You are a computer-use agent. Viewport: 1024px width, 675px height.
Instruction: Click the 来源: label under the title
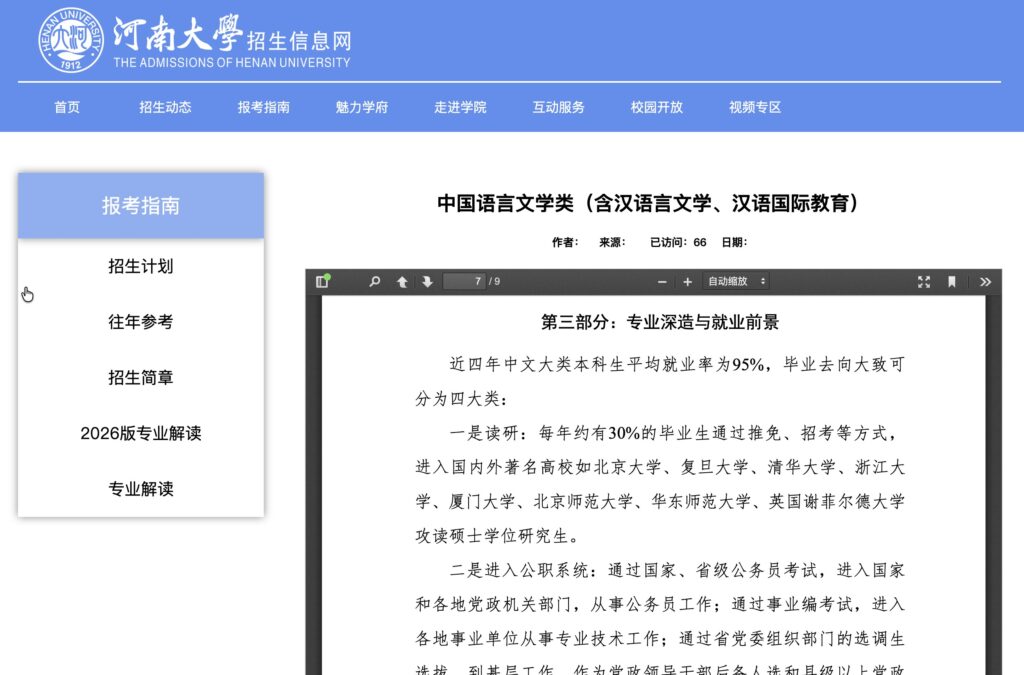pos(613,242)
